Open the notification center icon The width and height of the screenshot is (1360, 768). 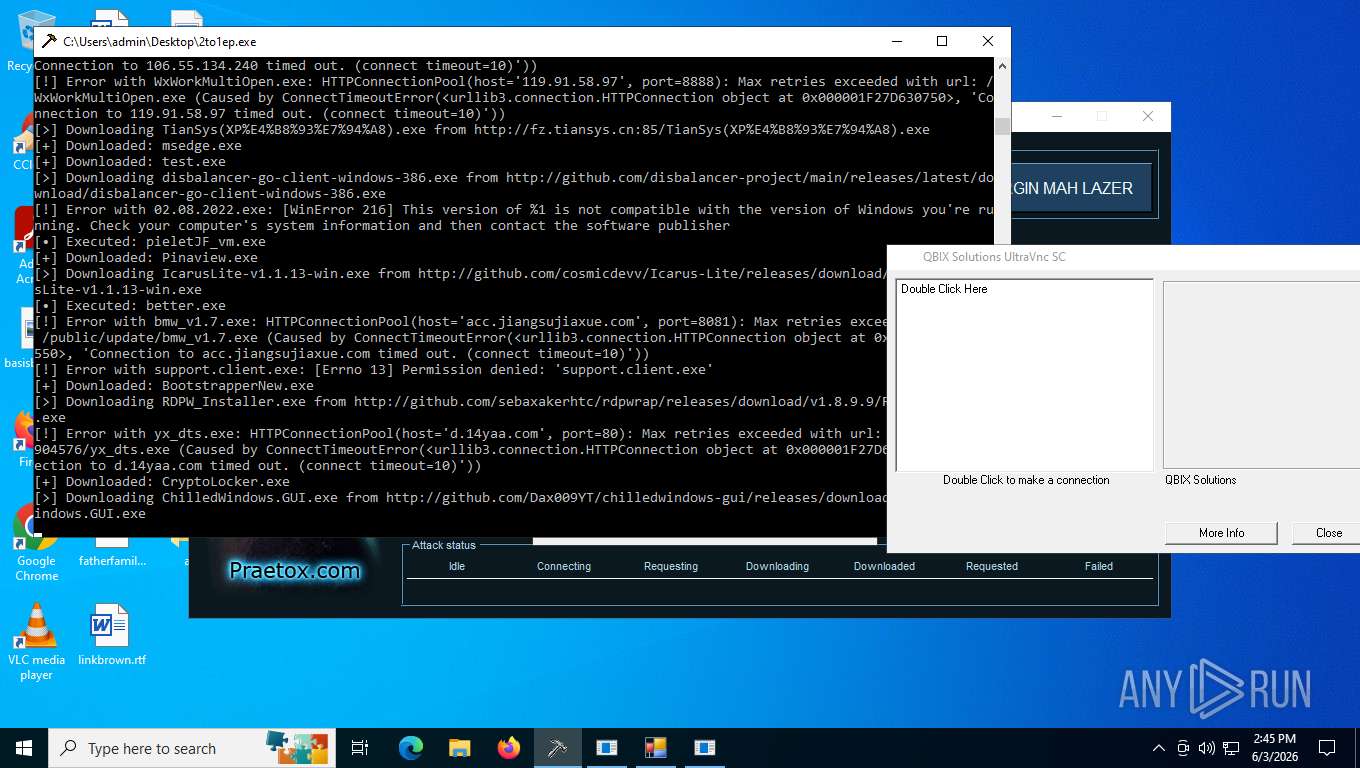[1327, 748]
